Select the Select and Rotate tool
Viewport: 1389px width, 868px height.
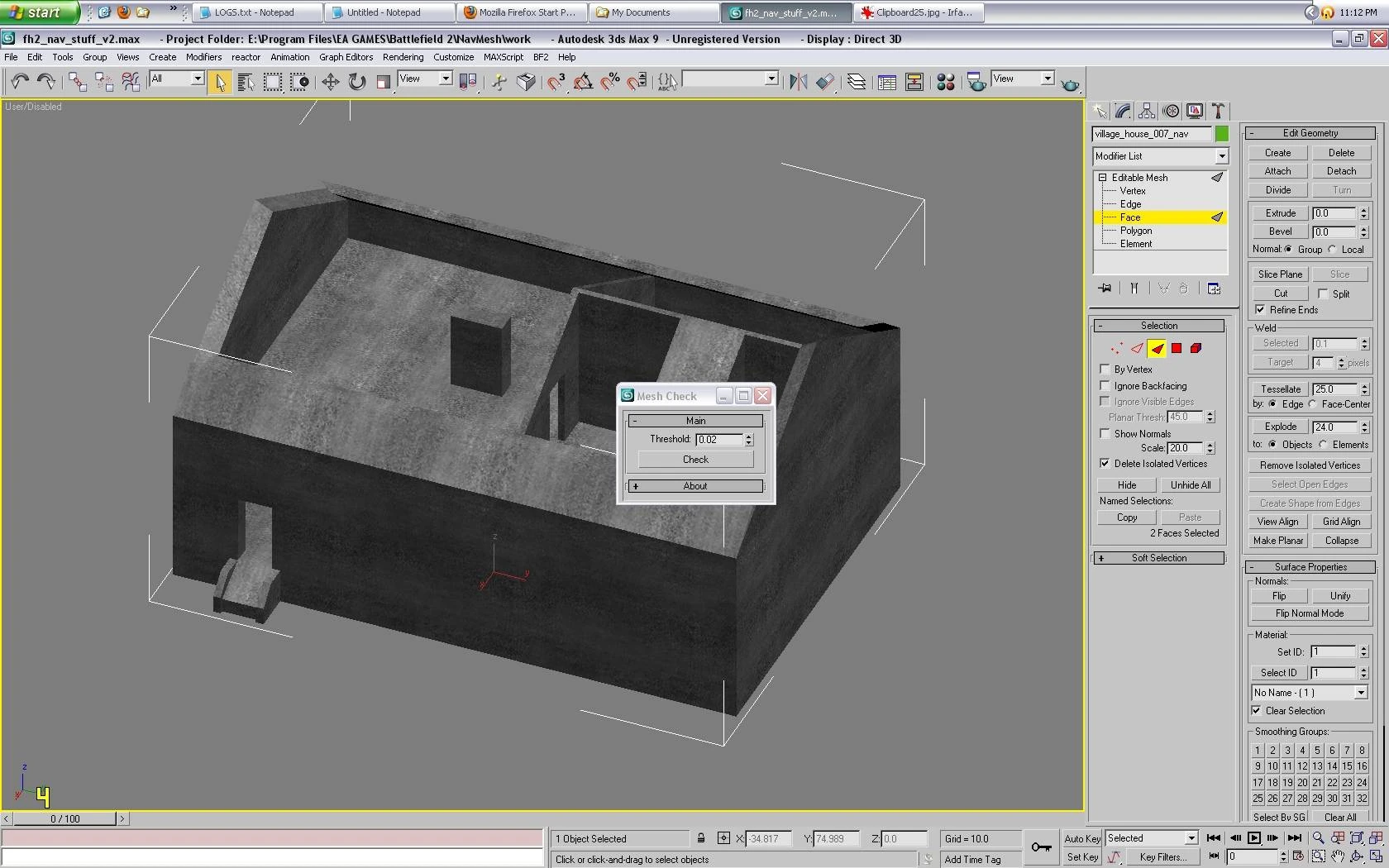(x=356, y=81)
